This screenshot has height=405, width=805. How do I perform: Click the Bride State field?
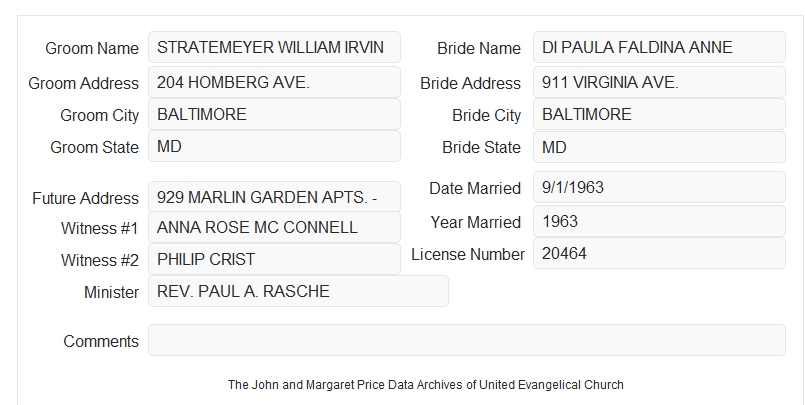659,147
